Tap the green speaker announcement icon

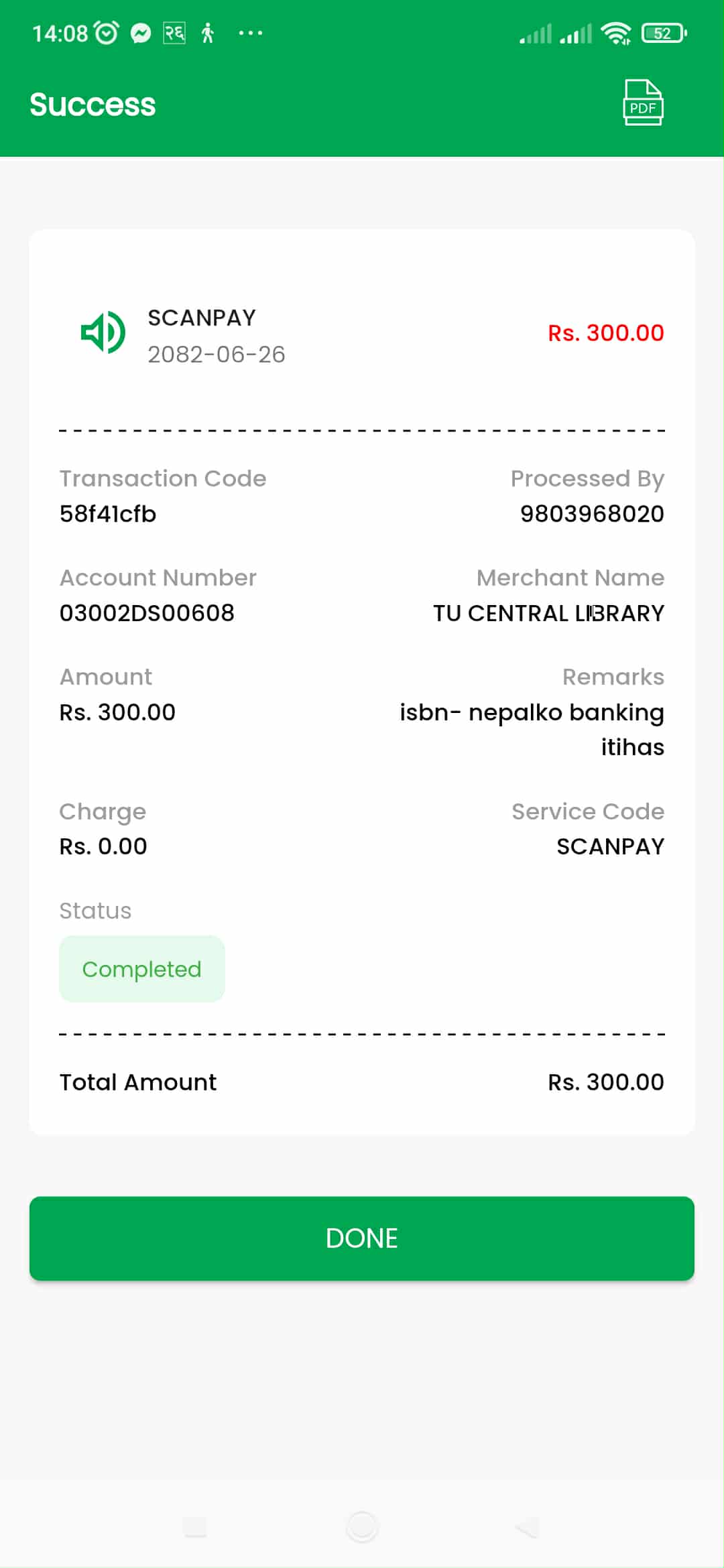pos(103,332)
